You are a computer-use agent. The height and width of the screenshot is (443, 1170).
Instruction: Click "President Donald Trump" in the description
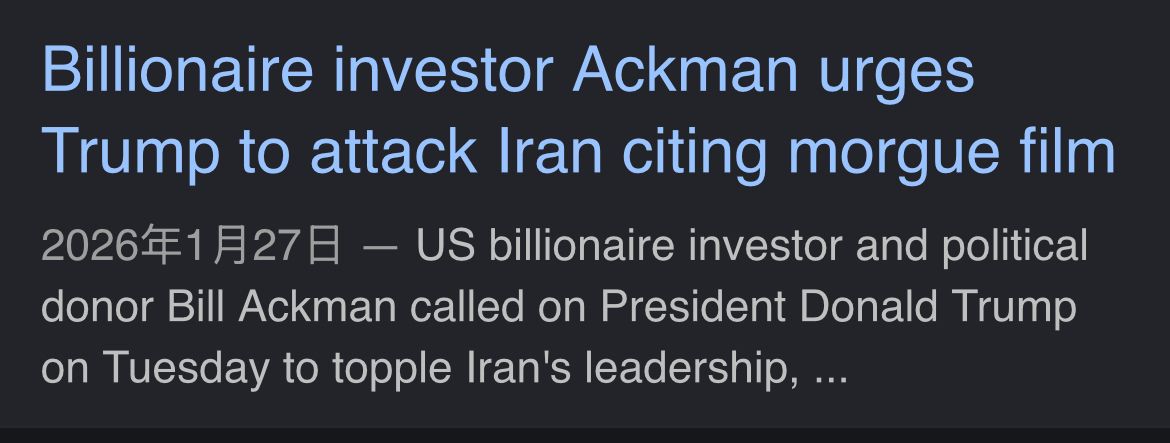pos(838,308)
